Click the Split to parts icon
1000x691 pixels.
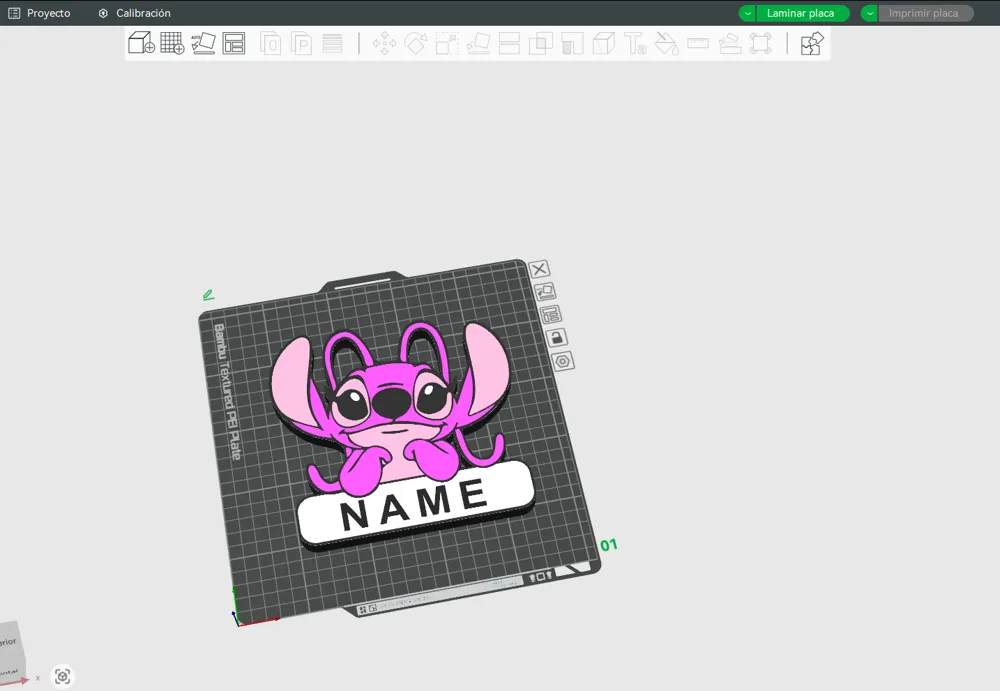pyautogui.click(x=302, y=43)
